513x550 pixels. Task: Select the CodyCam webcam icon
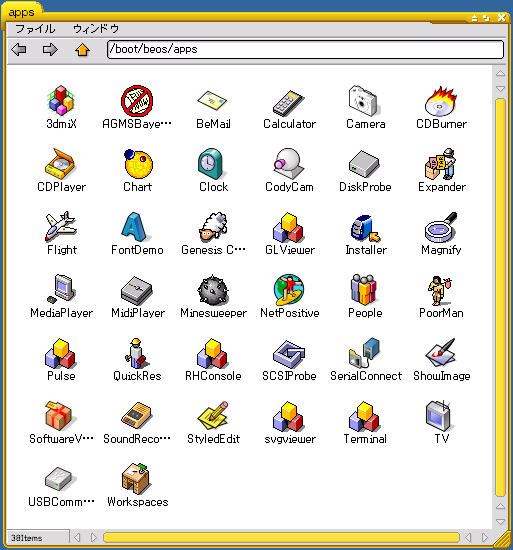288,164
